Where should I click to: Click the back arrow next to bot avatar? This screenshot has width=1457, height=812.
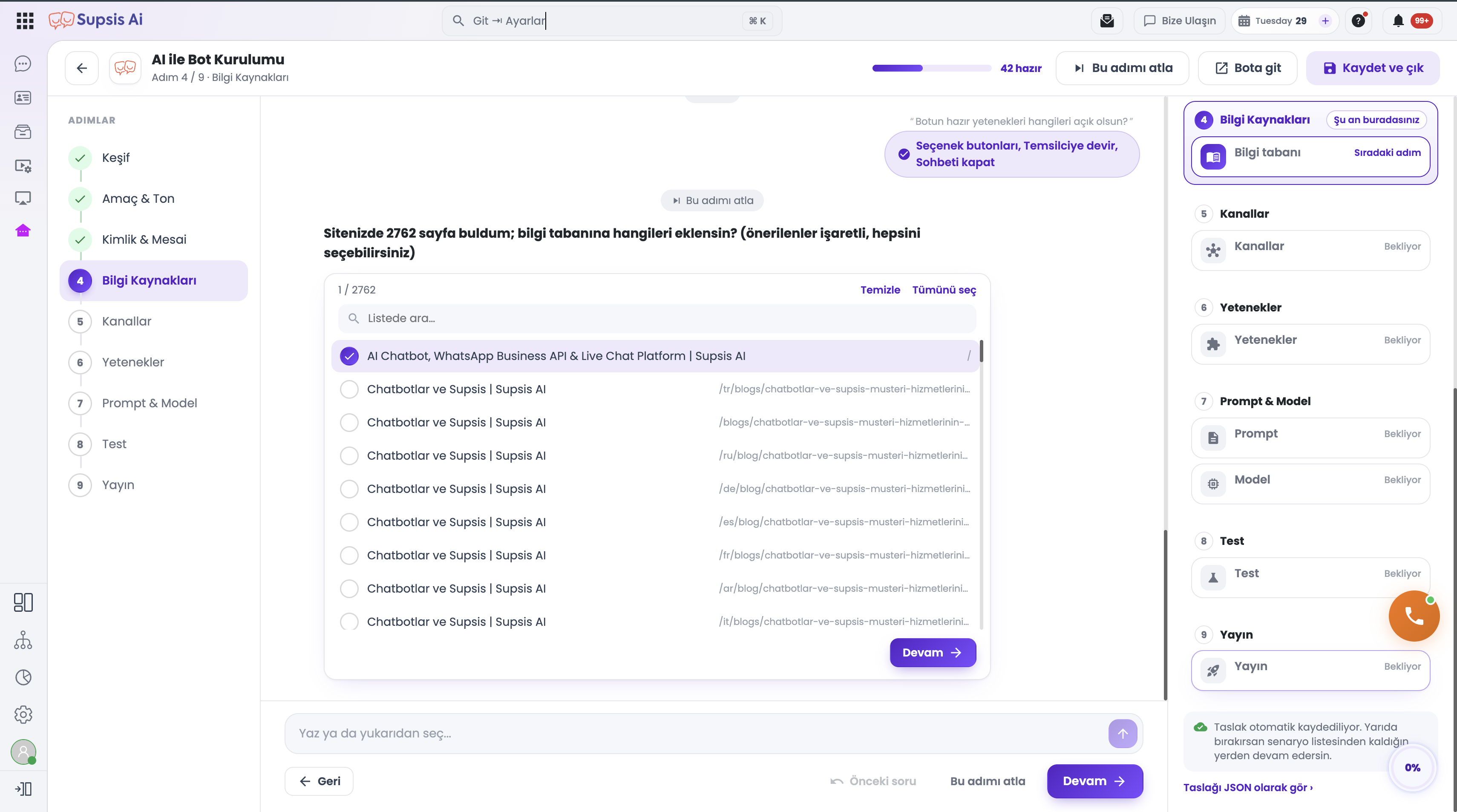click(82, 68)
